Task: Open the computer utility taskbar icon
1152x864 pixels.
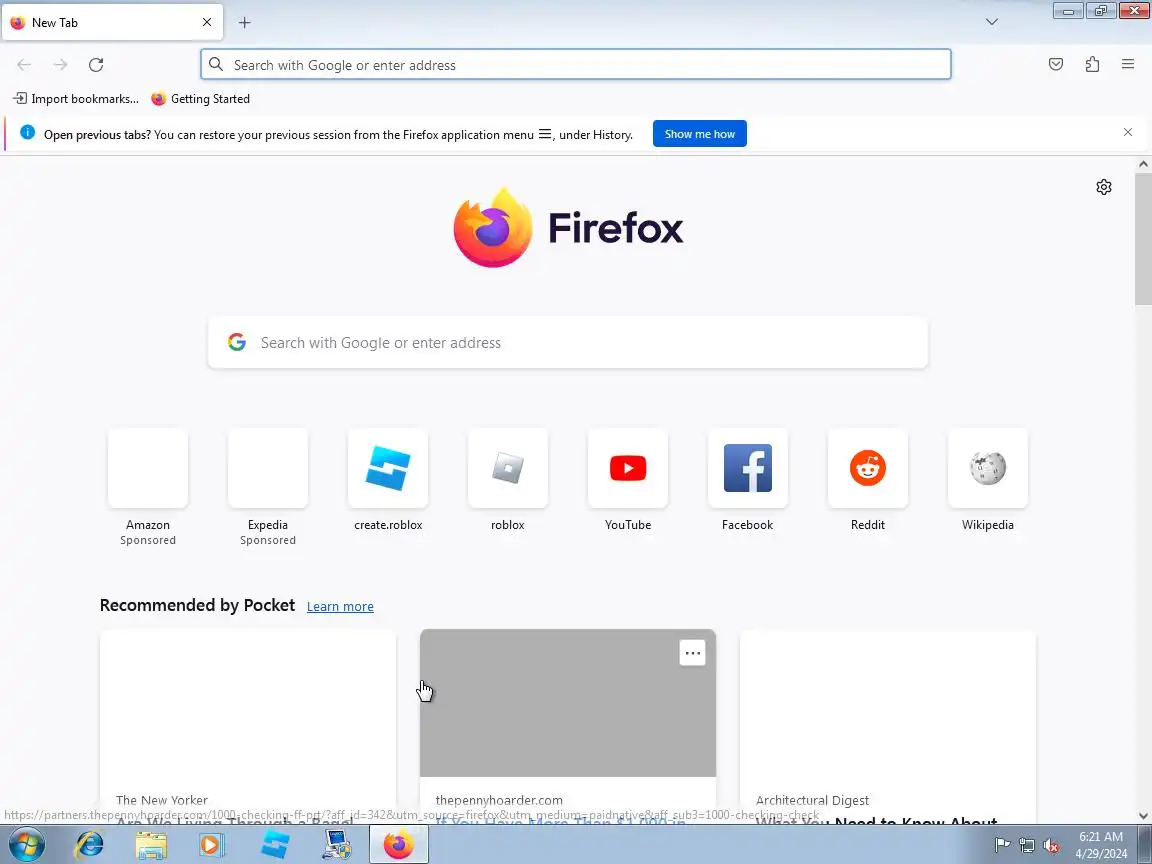Action: pyautogui.click(x=337, y=845)
